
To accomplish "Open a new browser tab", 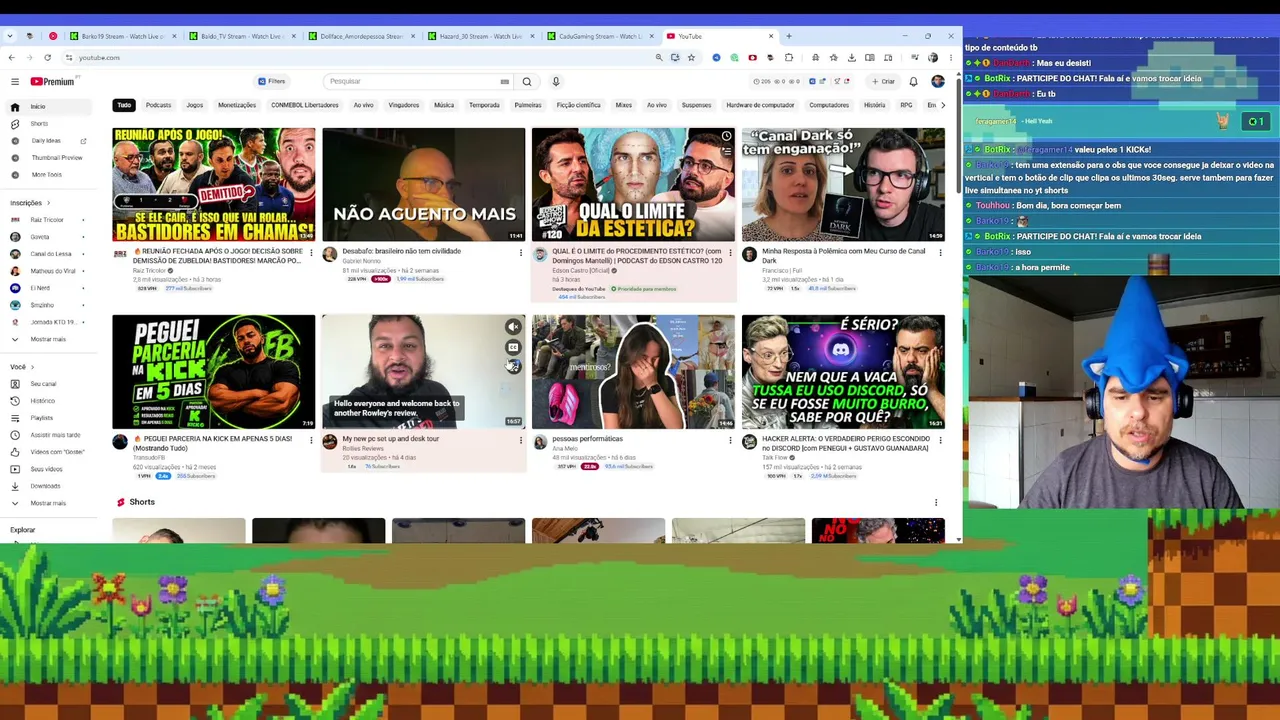I will tap(789, 36).
